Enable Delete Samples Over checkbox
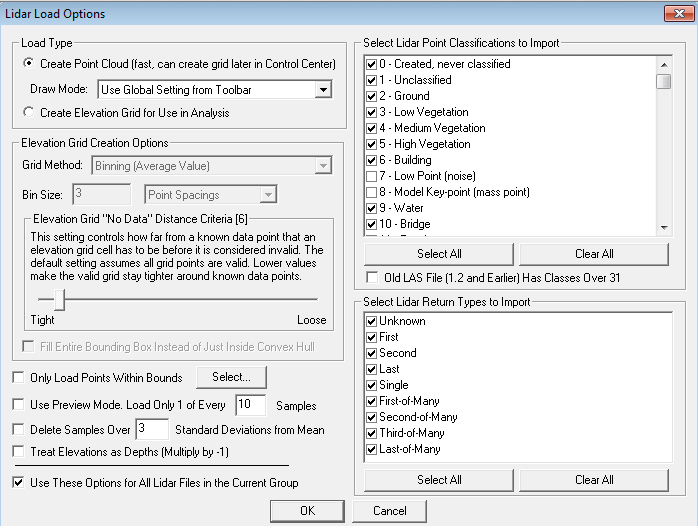This screenshot has height=528, width=698. [18, 430]
